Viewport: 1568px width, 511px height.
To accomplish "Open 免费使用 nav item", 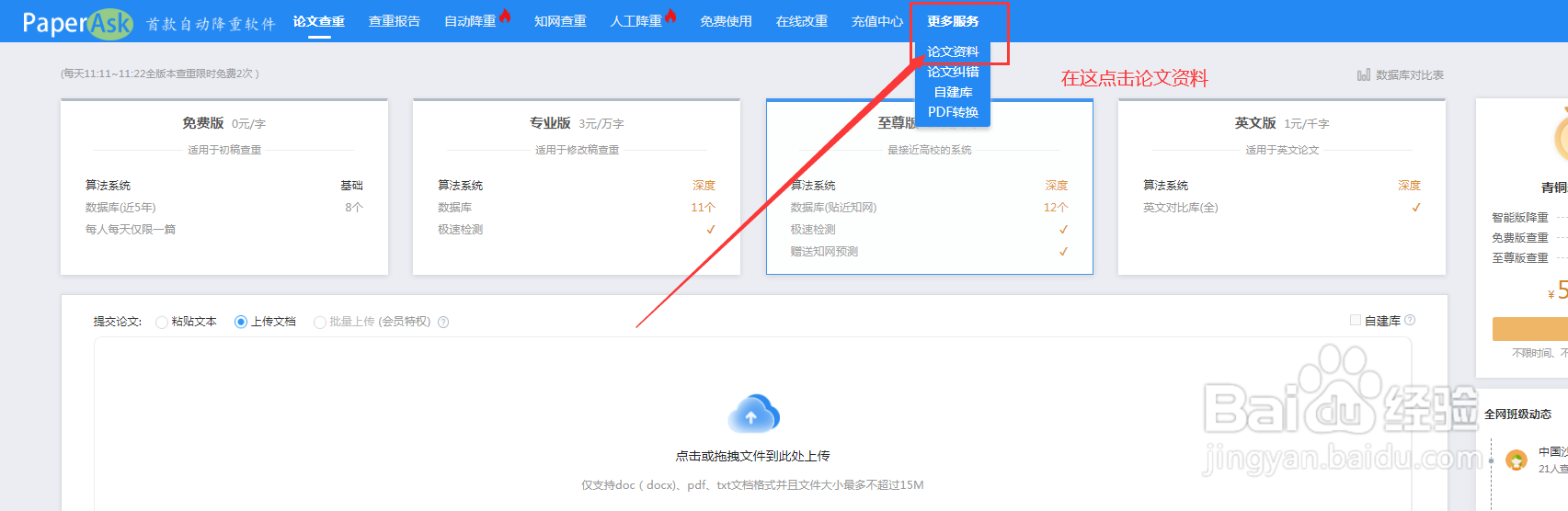I will point(726,21).
